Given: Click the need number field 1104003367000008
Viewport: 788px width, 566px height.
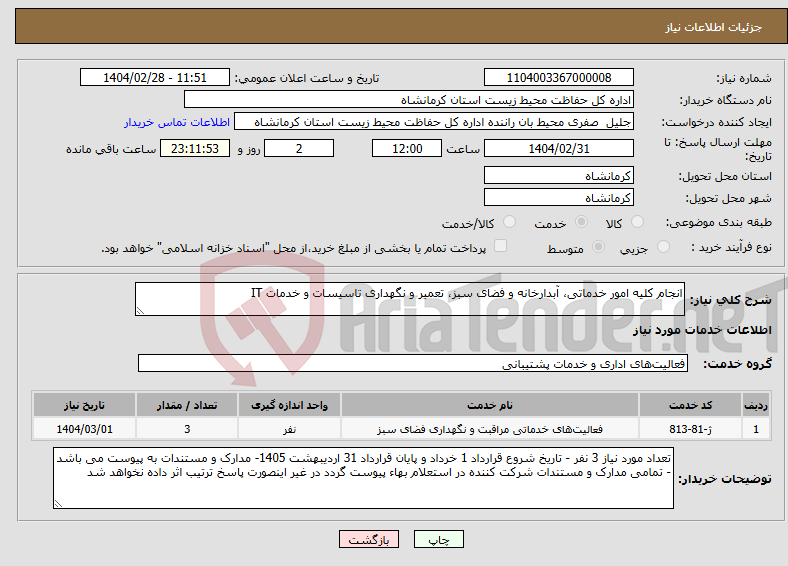Looking at the screenshot, I should [x=558, y=77].
